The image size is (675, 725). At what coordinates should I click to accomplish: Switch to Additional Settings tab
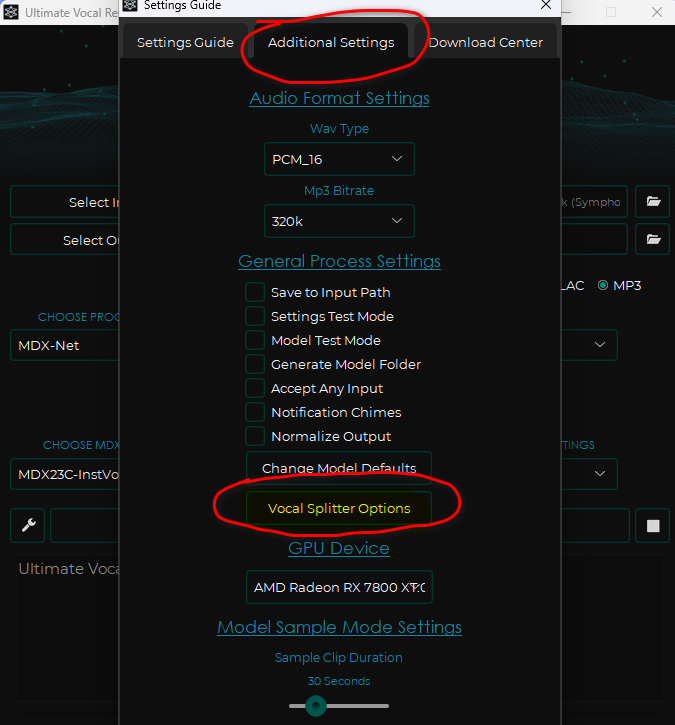[x=331, y=43]
